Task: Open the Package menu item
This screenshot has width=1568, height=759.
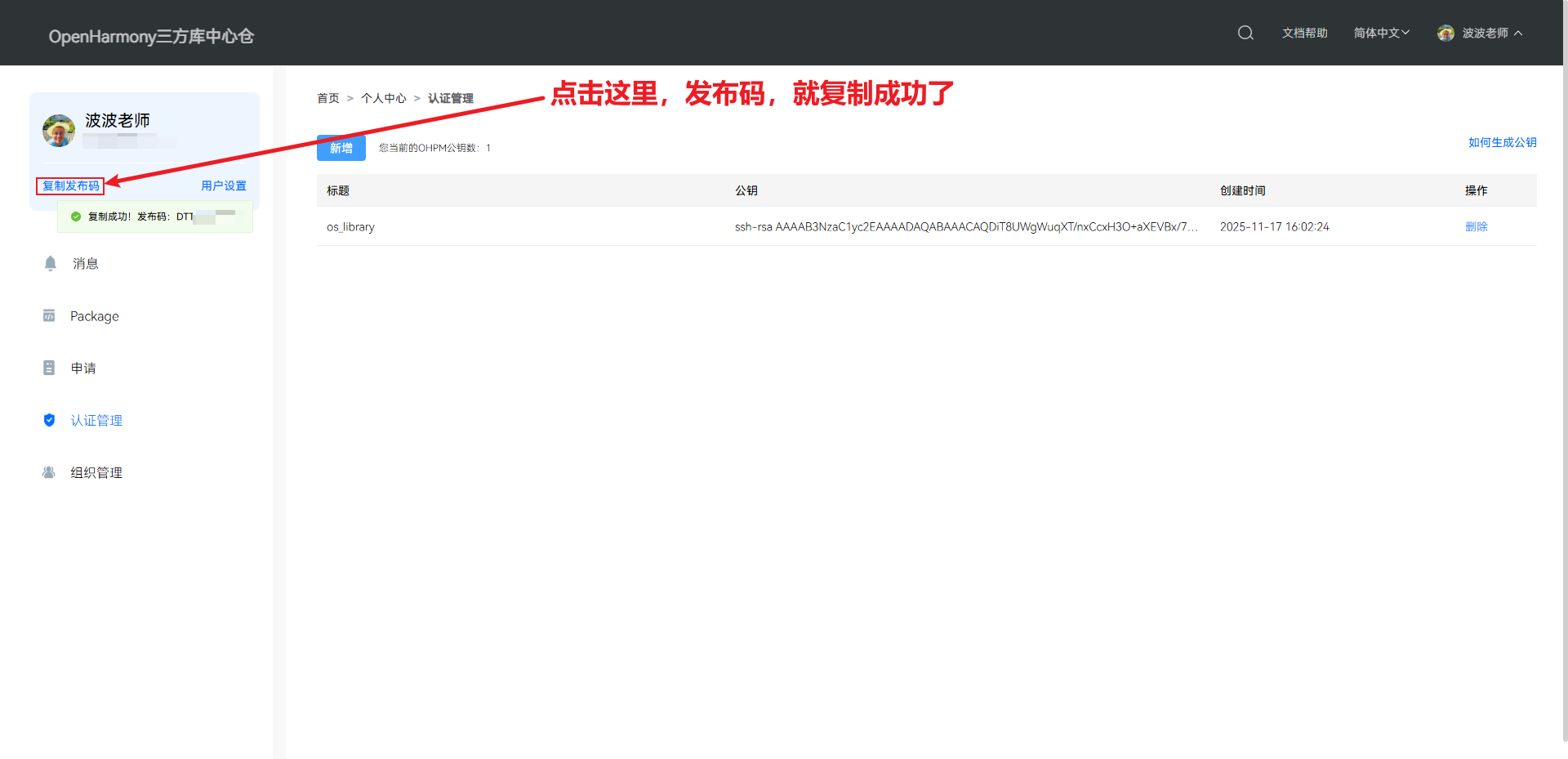Action: click(95, 316)
